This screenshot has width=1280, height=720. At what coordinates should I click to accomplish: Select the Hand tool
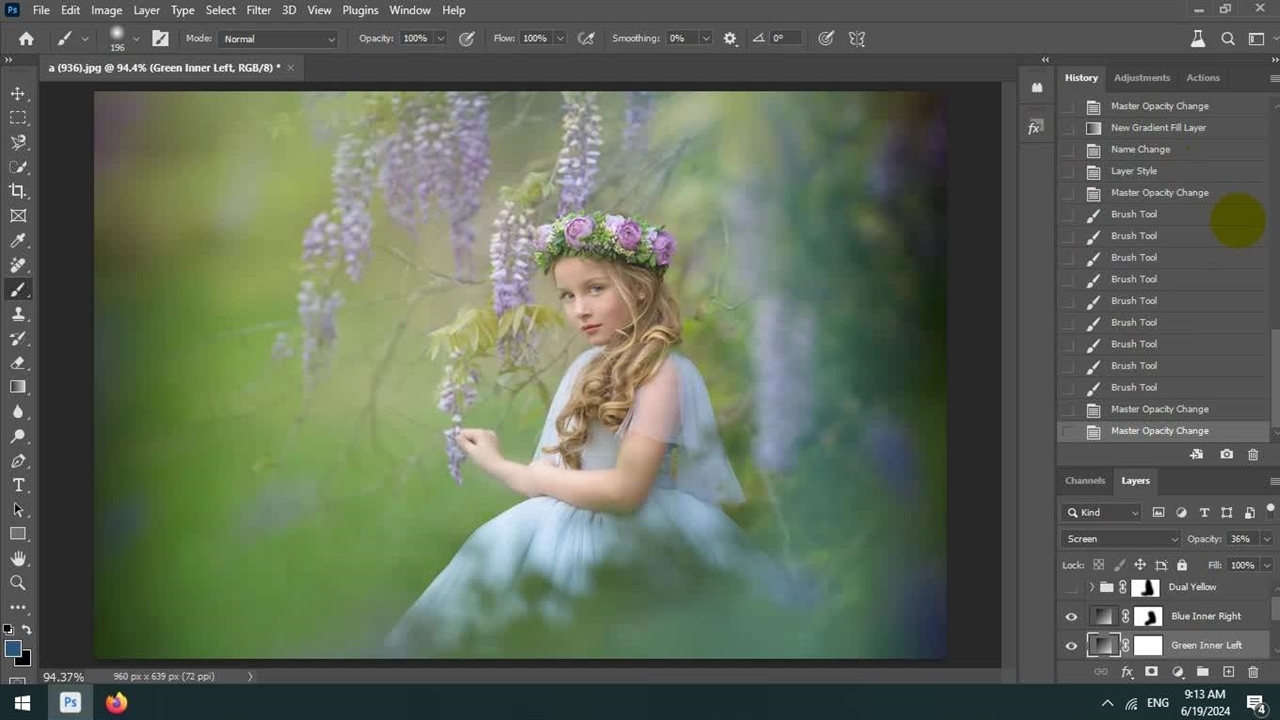[x=18, y=558]
